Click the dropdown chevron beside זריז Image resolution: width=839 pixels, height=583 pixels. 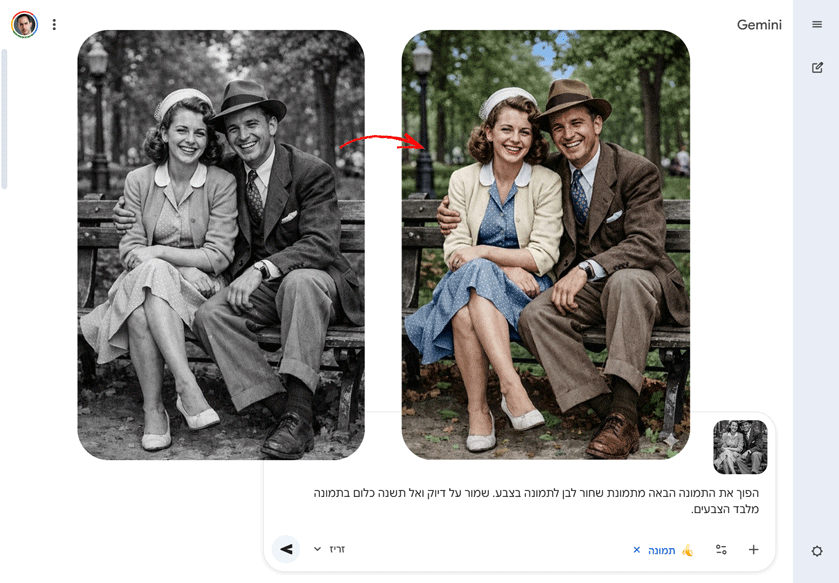pyautogui.click(x=317, y=549)
